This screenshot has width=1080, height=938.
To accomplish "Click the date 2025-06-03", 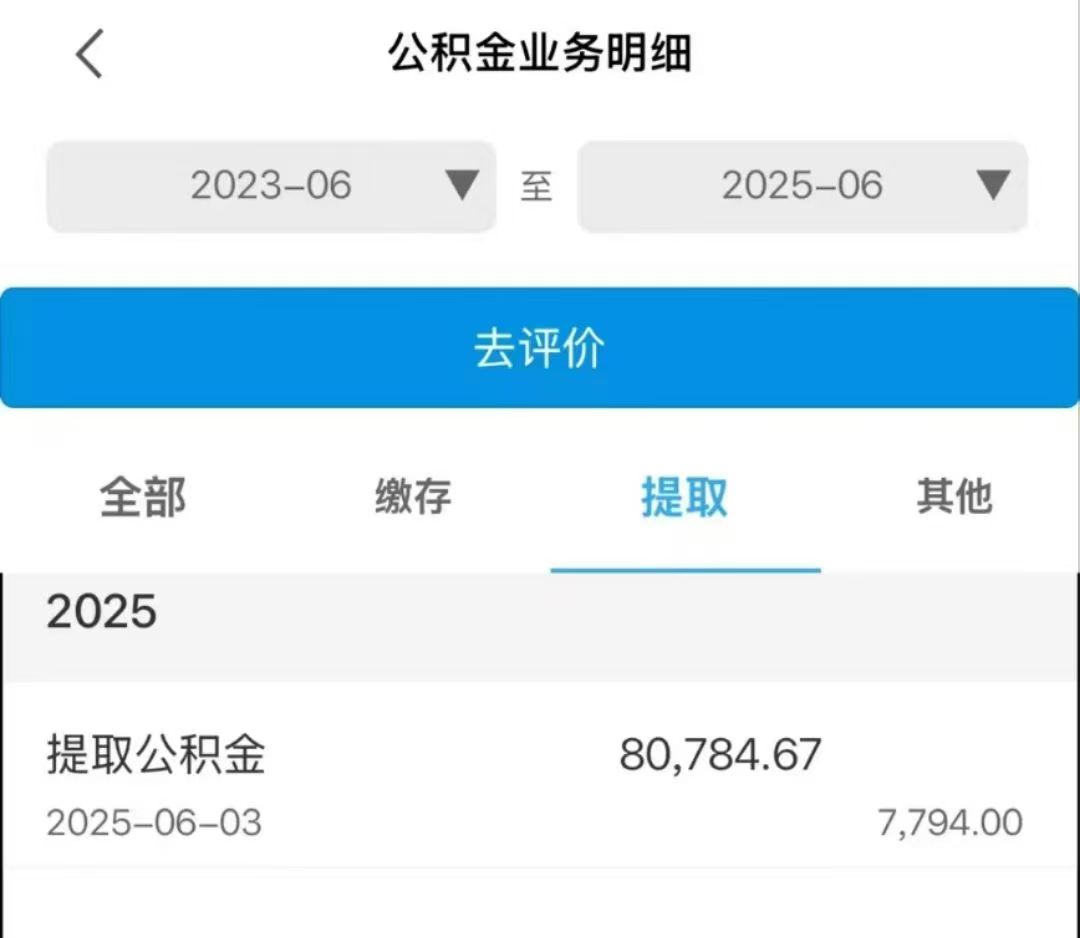I will click(154, 823).
